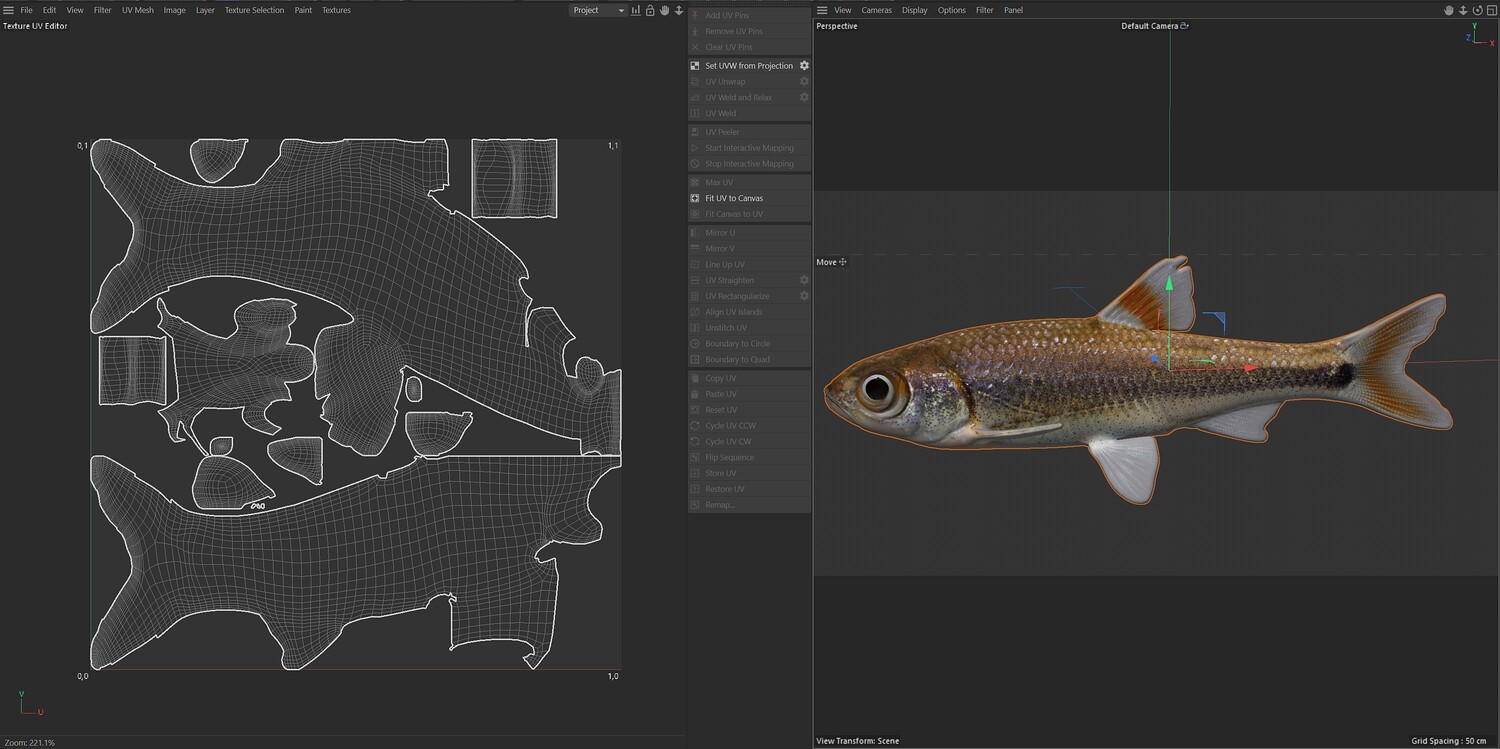Open the Cameras menu
1500x749 pixels.
point(877,10)
